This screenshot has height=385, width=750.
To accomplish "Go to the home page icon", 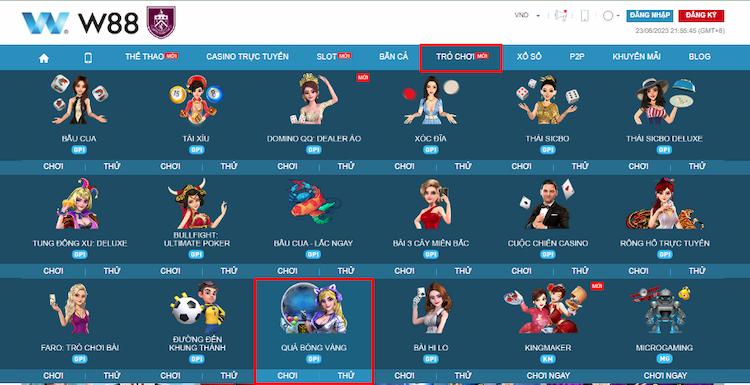I will (44, 58).
